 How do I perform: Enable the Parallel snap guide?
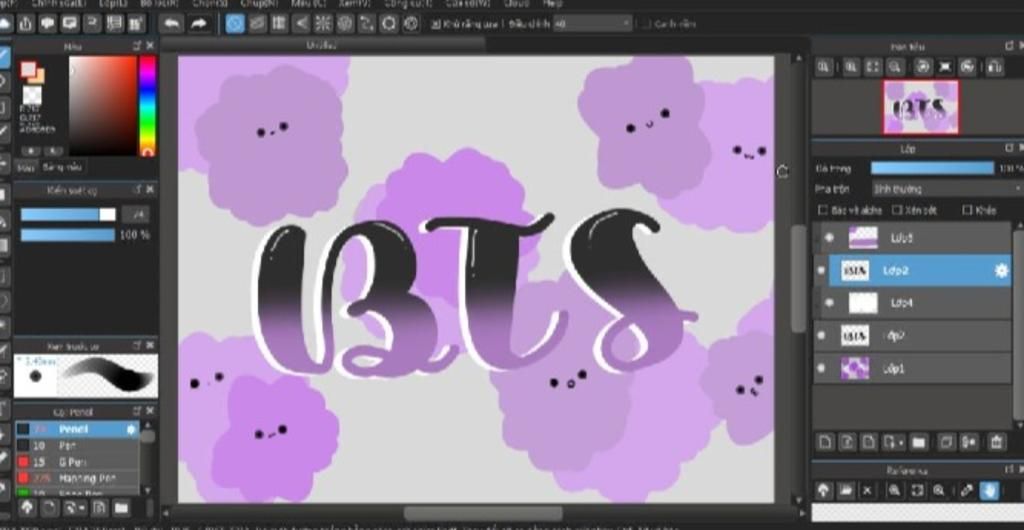point(257,24)
